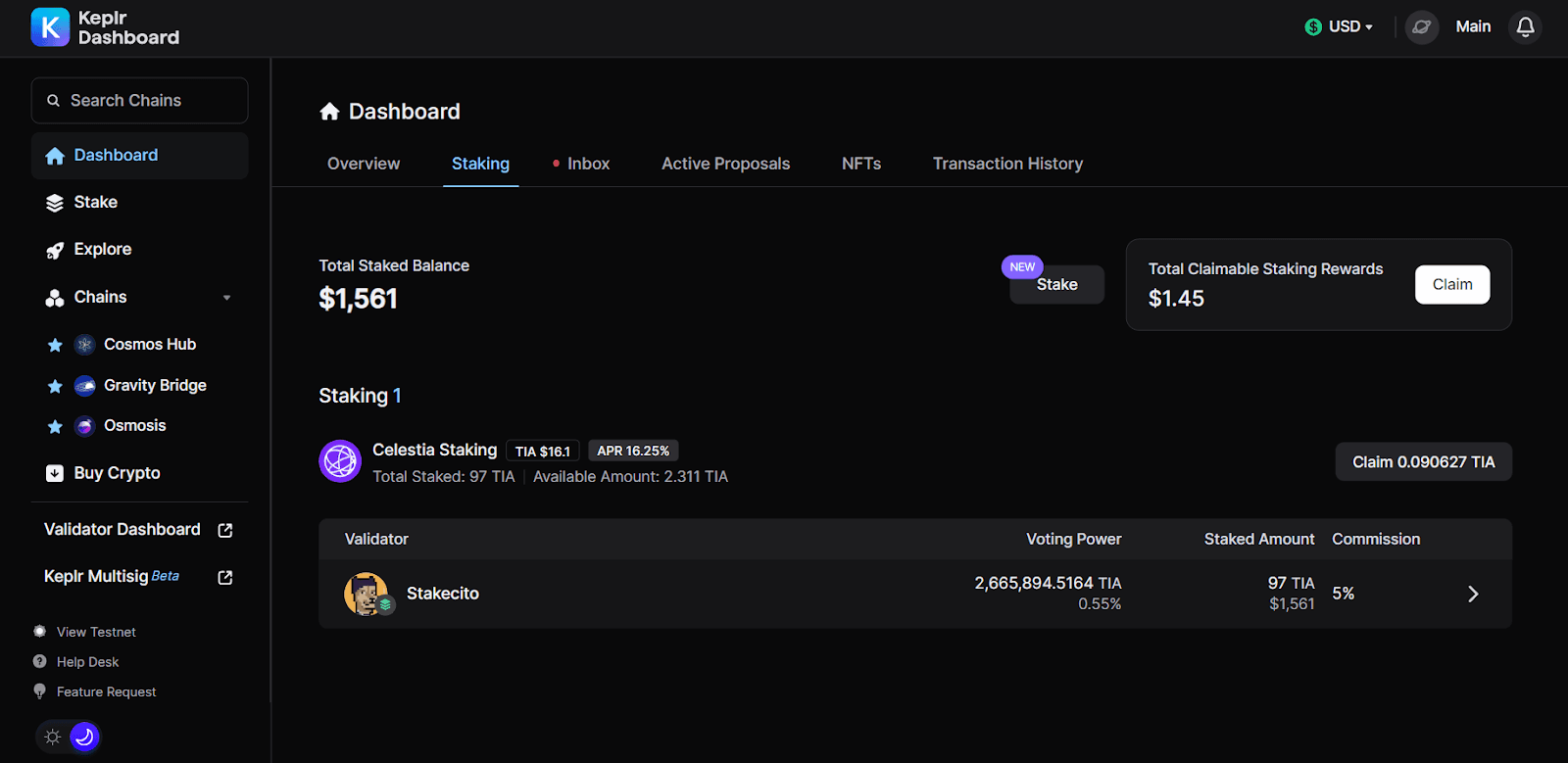The width and height of the screenshot is (1568, 763).
Task: Unfavorite Gravity Bridge with its star
Action: point(55,386)
